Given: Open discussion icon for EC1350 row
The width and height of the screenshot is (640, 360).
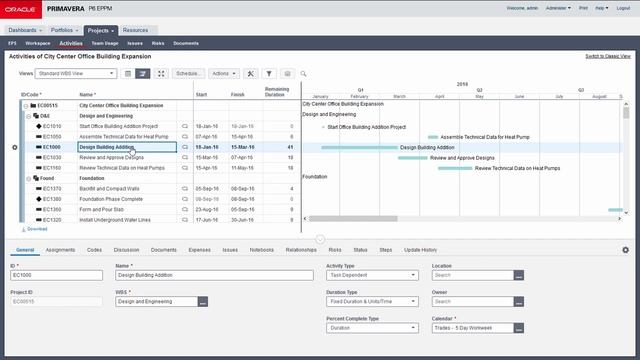Looking at the screenshot, I should 185,209.
